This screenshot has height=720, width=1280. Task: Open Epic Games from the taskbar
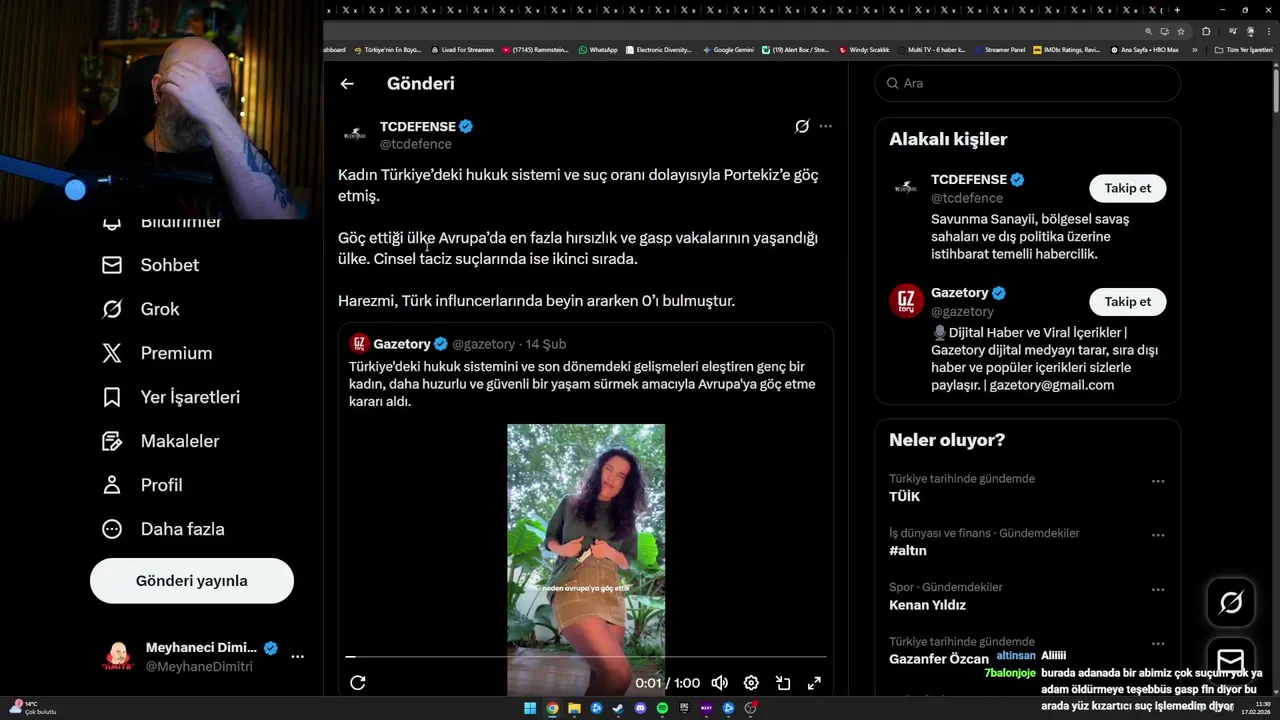[684, 708]
